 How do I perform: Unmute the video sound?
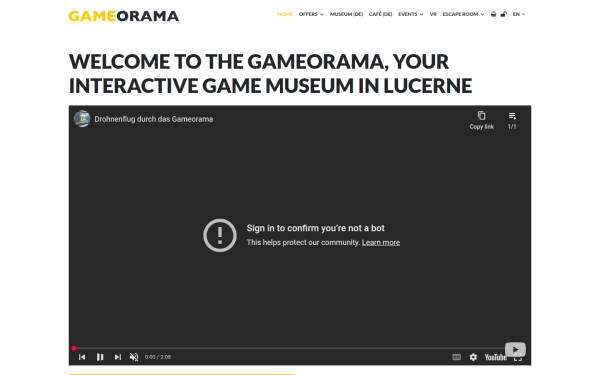(x=134, y=357)
